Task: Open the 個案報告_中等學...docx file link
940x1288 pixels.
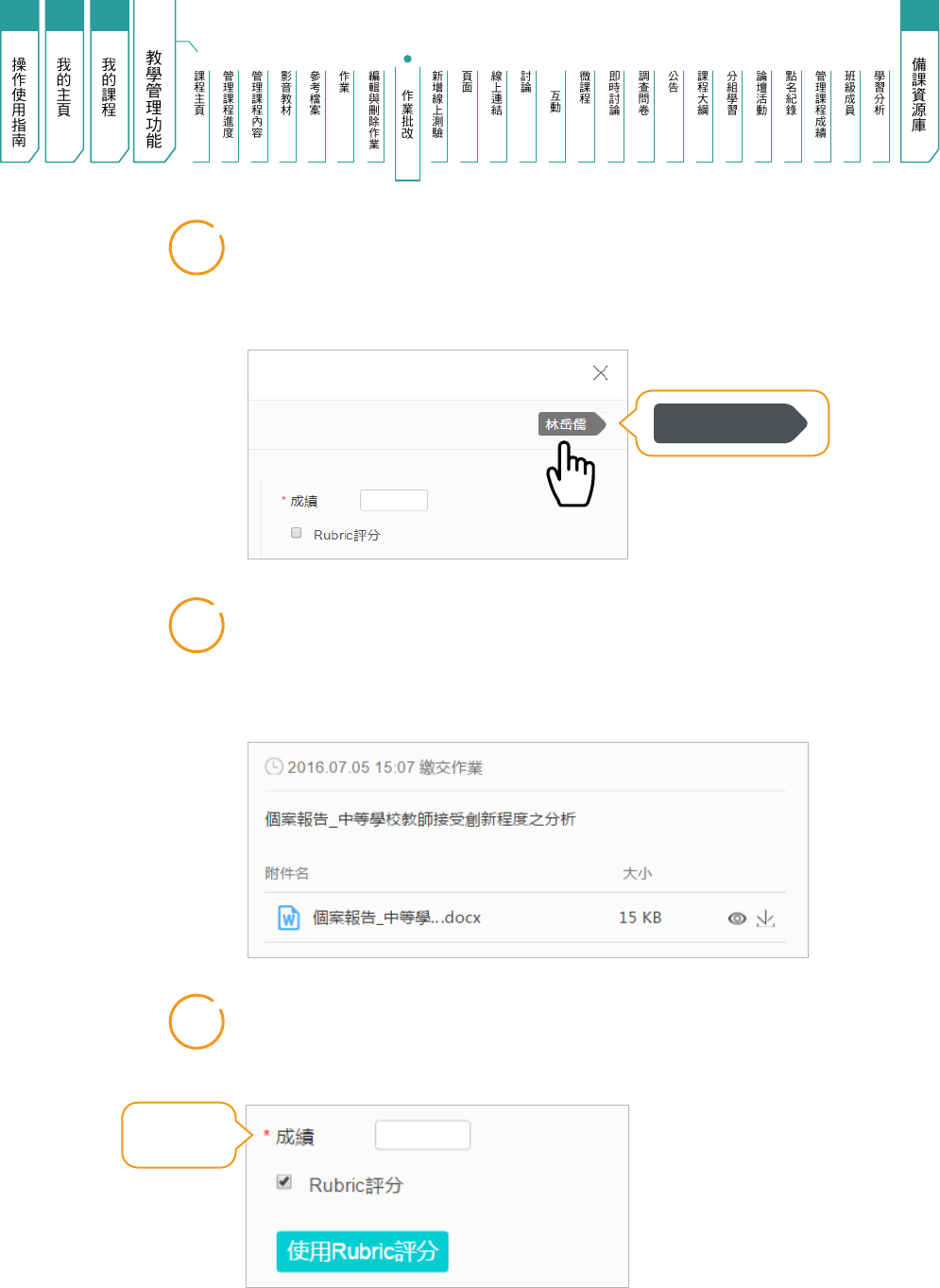Action: (397, 918)
